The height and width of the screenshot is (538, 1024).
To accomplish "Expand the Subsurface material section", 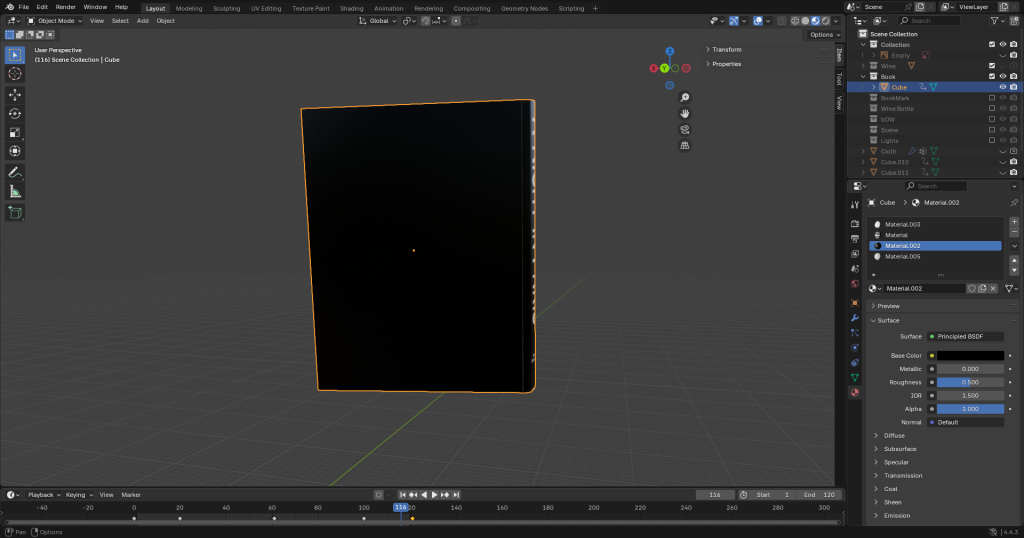I will click(x=900, y=449).
